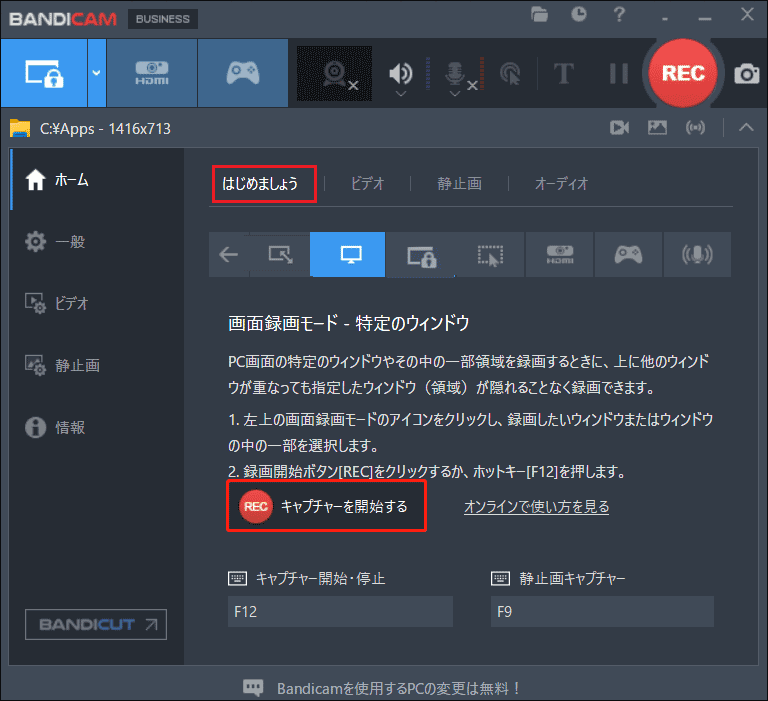Toggle microphone recording icon
Screen dimensions: 768x701
(x=455, y=73)
